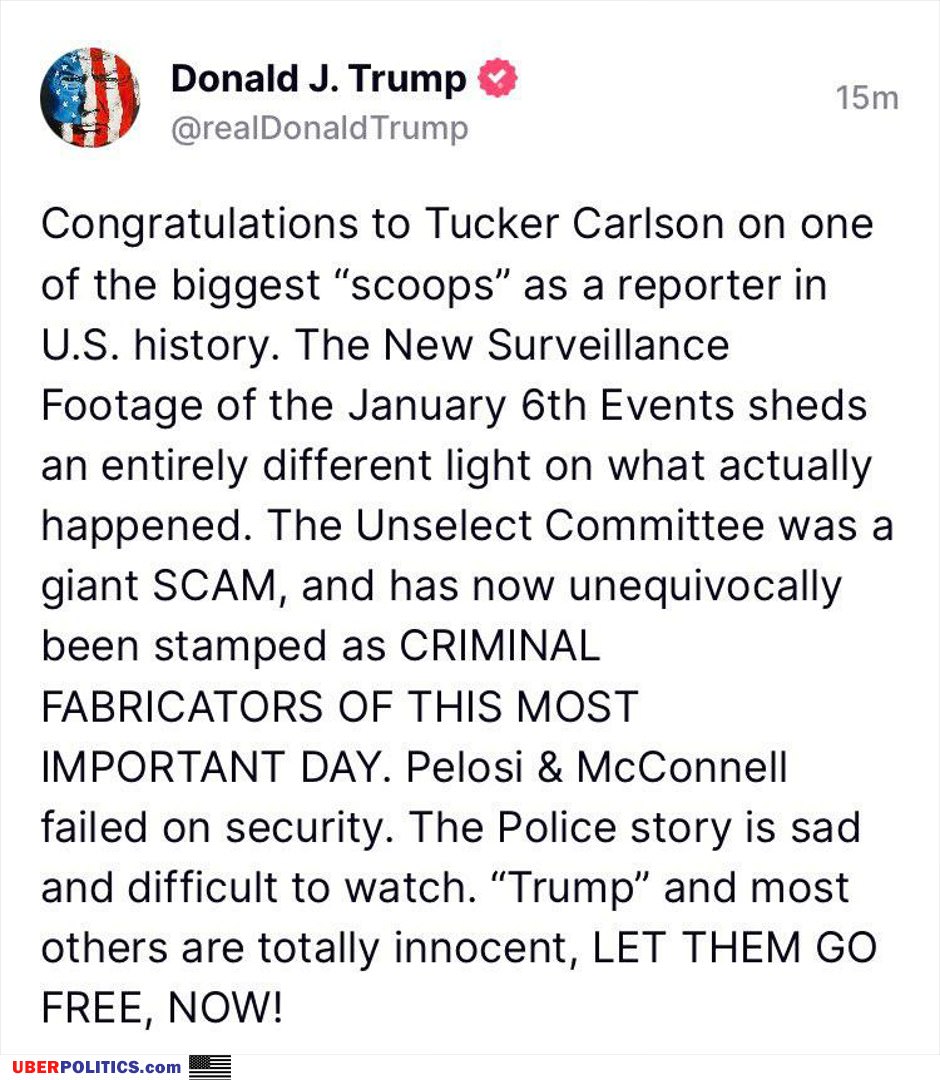Open the Donald J. Trump display name
940x1080 pixels.
pyautogui.click(x=319, y=79)
